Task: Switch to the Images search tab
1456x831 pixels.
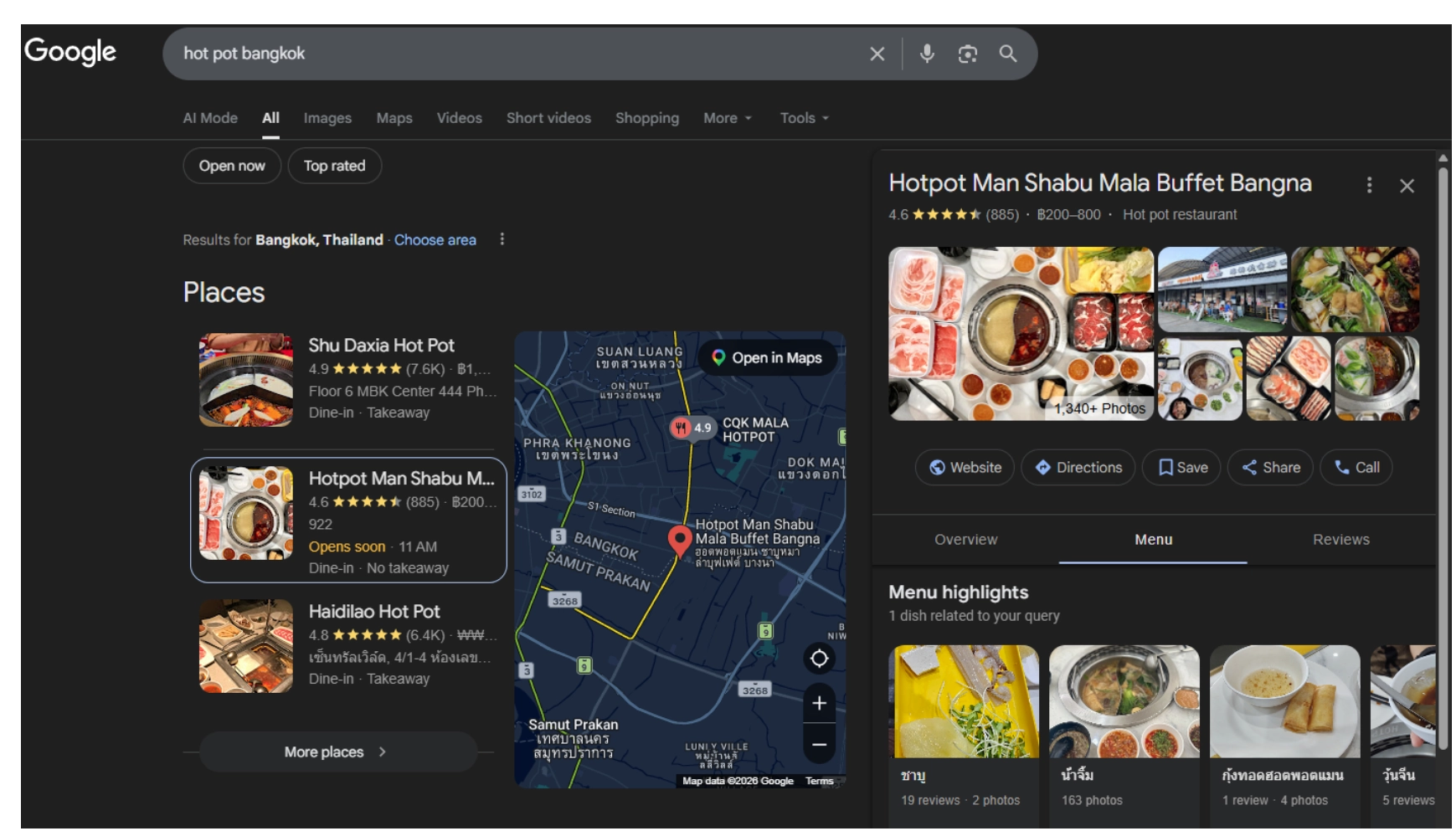Action: 327,118
